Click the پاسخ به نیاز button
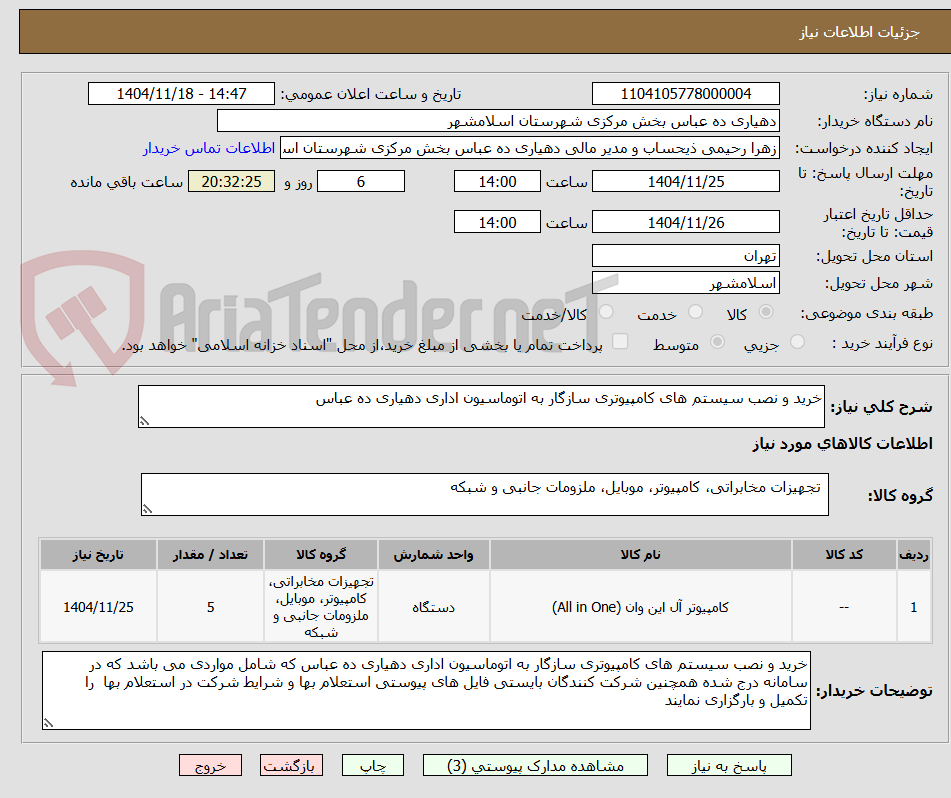Viewport: 951px width, 798px height. point(729,765)
